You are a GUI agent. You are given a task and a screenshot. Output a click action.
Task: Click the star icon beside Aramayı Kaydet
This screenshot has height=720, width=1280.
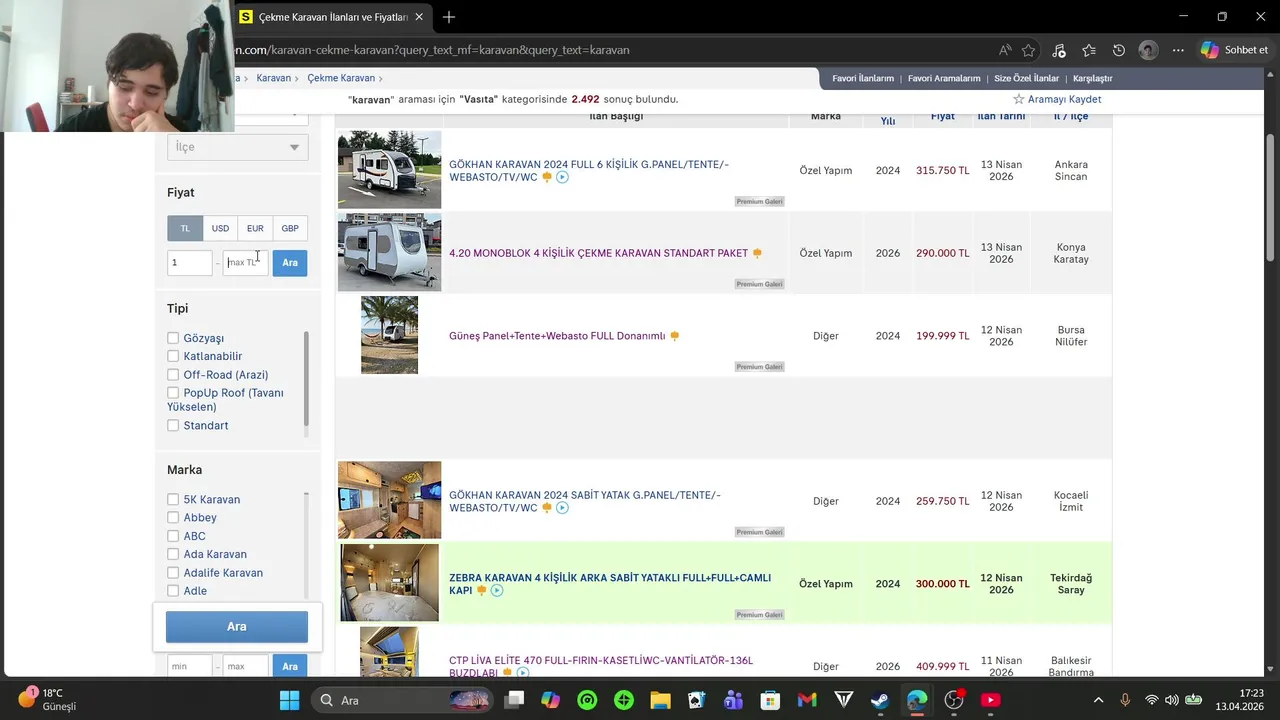(x=1019, y=99)
